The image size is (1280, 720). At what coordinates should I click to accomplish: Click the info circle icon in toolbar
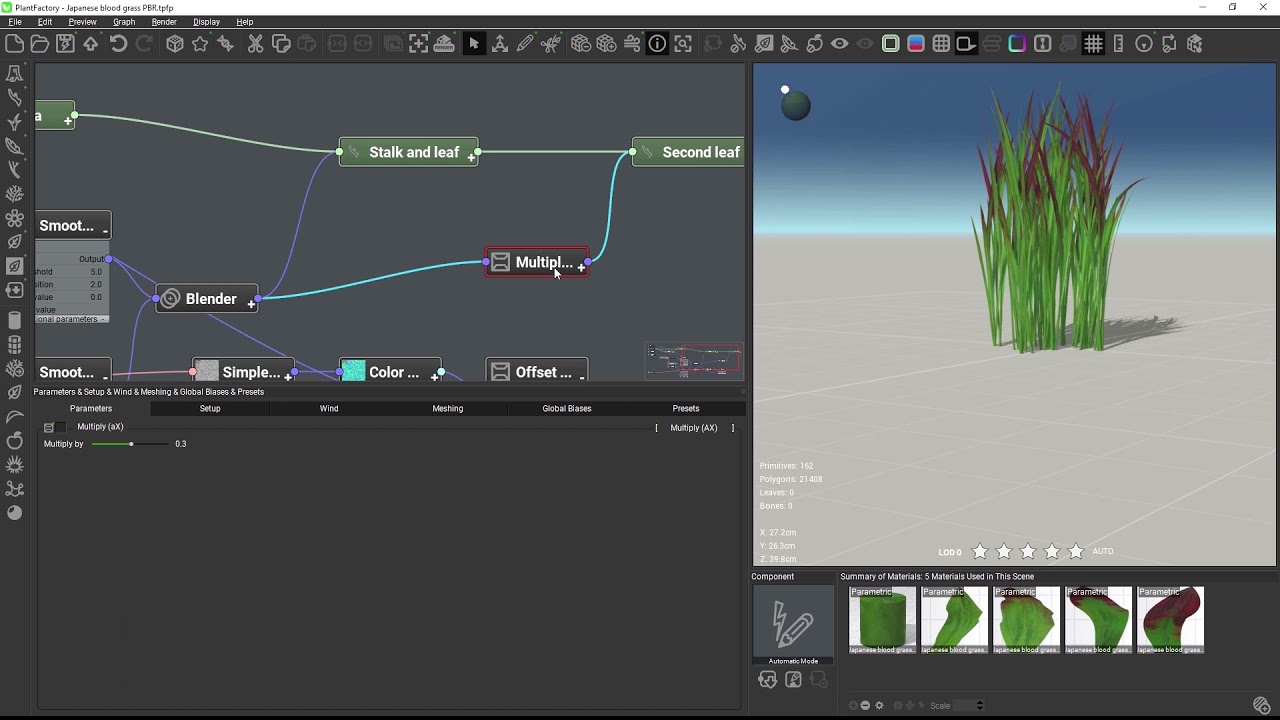tap(657, 44)
